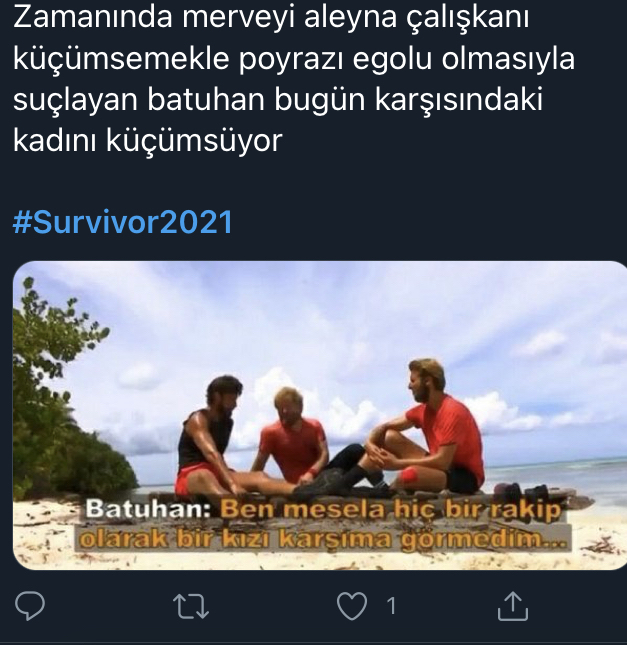Click the like count number 1
The image size is (627, 645).
(x=391, y=606)
